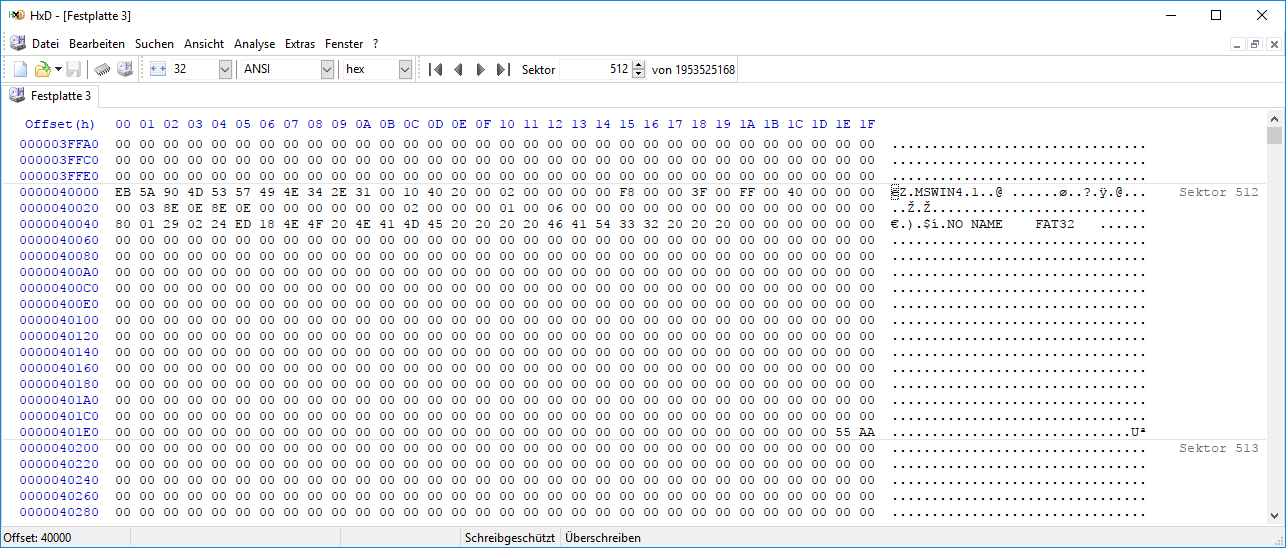Select the Festplatte 3 tab
Screen dimensions: 1286x548
[x=52, y=96]
